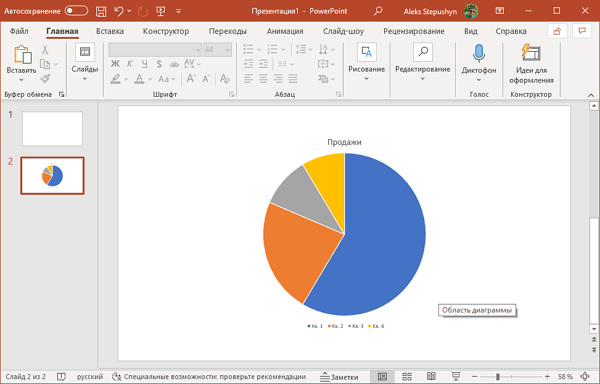
Task: Justify text in Абзац group
Action: 293,79
